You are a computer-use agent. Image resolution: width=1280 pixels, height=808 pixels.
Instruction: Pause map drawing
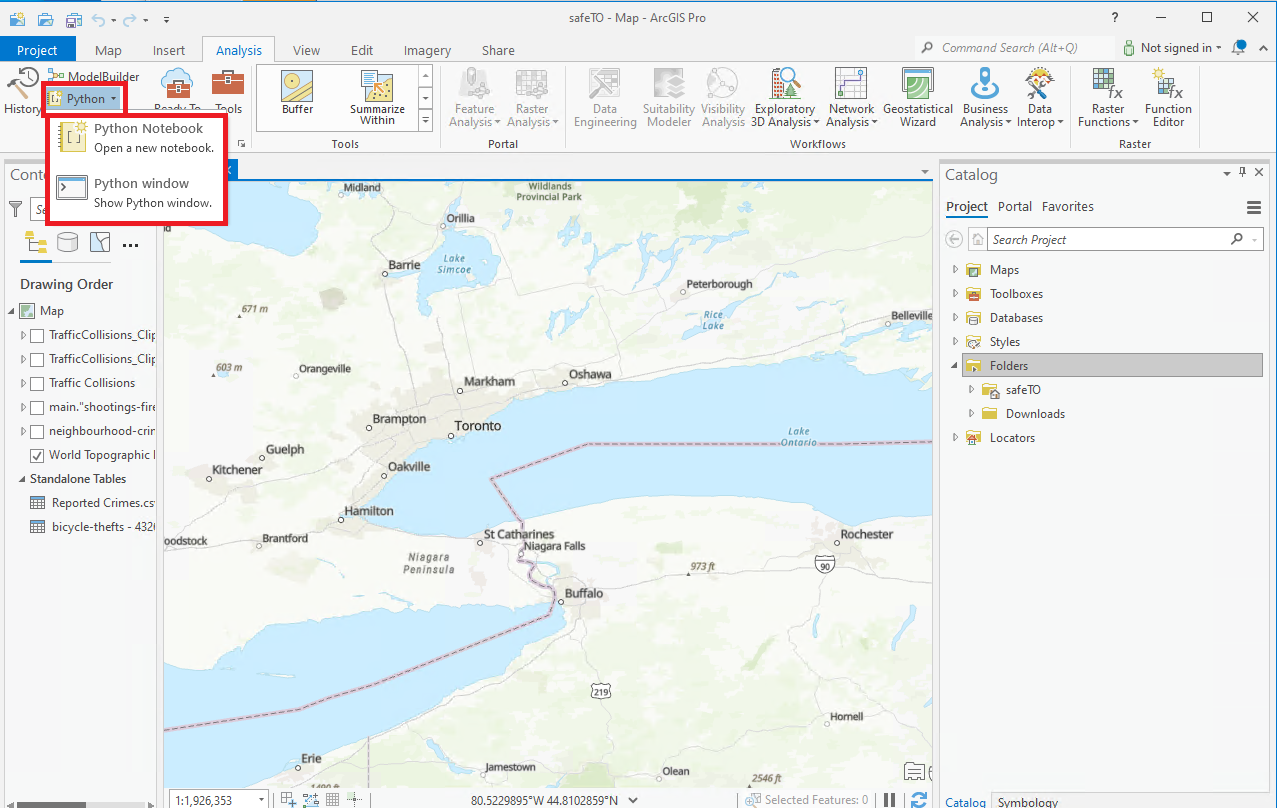point(889,799)
